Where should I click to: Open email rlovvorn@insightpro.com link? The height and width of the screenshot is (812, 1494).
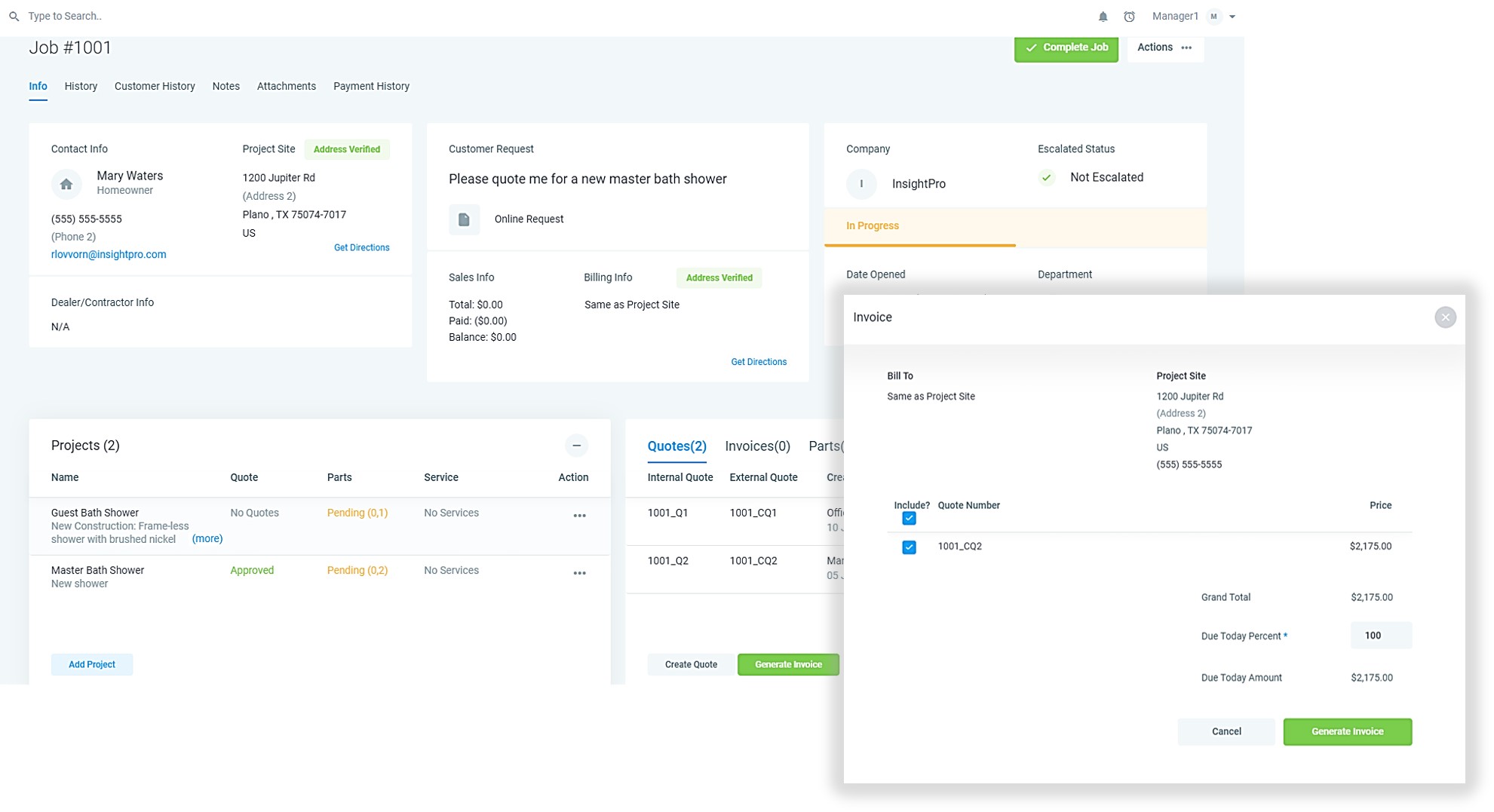[109, 255]
